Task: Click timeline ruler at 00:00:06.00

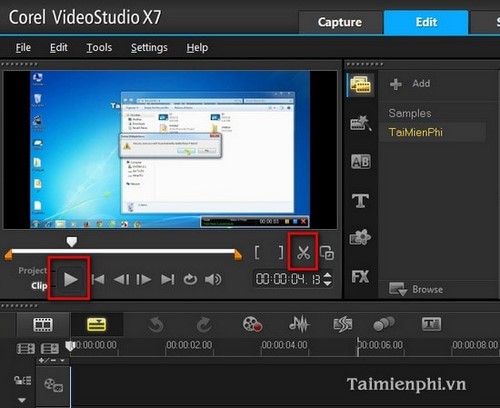Action: coord(380,345)
